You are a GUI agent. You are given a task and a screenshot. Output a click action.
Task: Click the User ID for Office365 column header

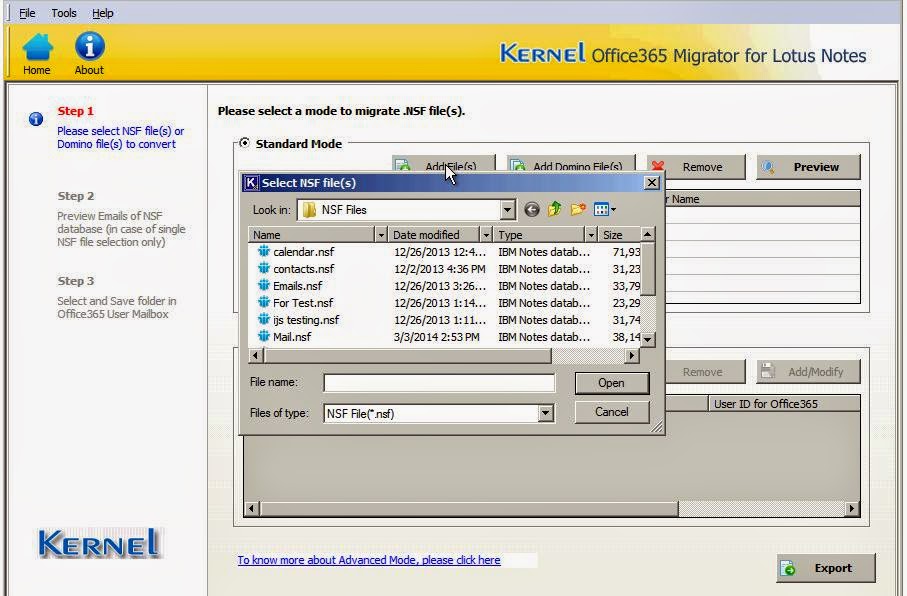[x=784, y=404]
